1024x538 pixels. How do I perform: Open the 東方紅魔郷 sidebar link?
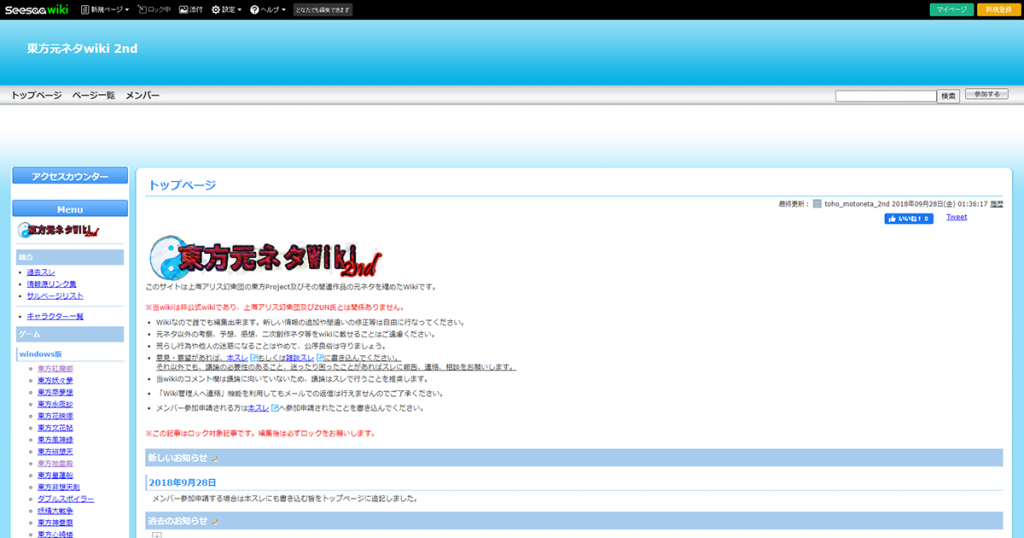click(55, 369)
